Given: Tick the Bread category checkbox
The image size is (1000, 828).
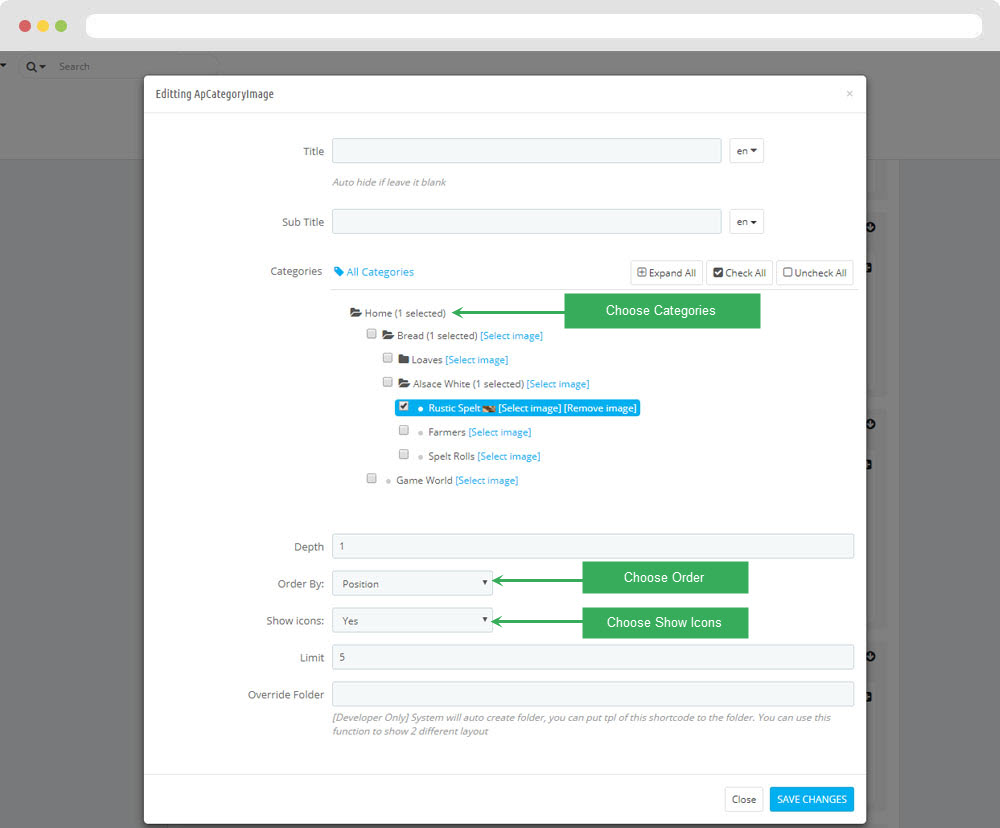Looking at the screenshot, I should [371, 334].
